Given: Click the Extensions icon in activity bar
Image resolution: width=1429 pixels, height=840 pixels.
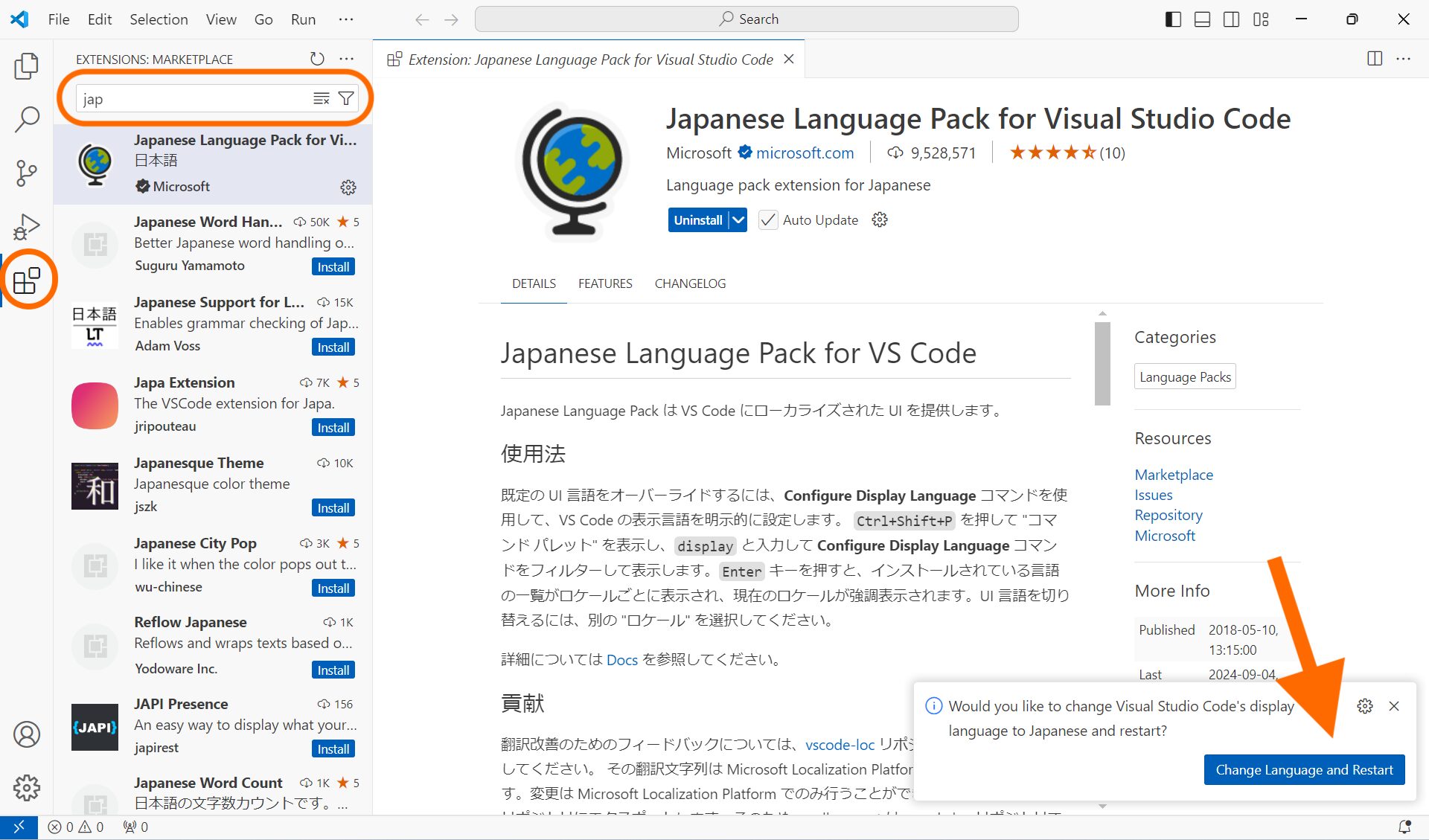Looking at the screenshot, I should pyautogui.click(x=27, y=281).
